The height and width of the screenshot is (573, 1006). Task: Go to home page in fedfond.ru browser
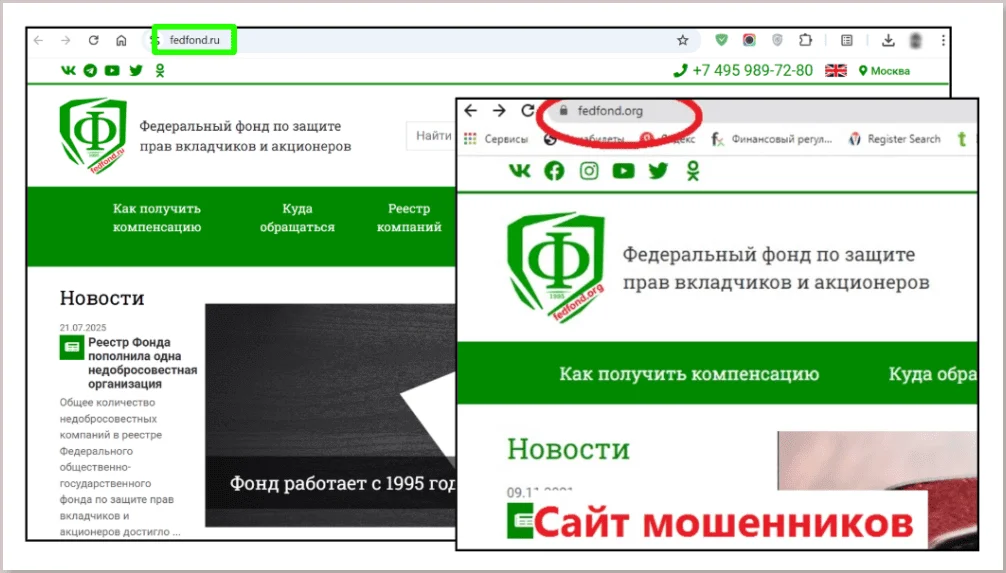coord(121,40)
